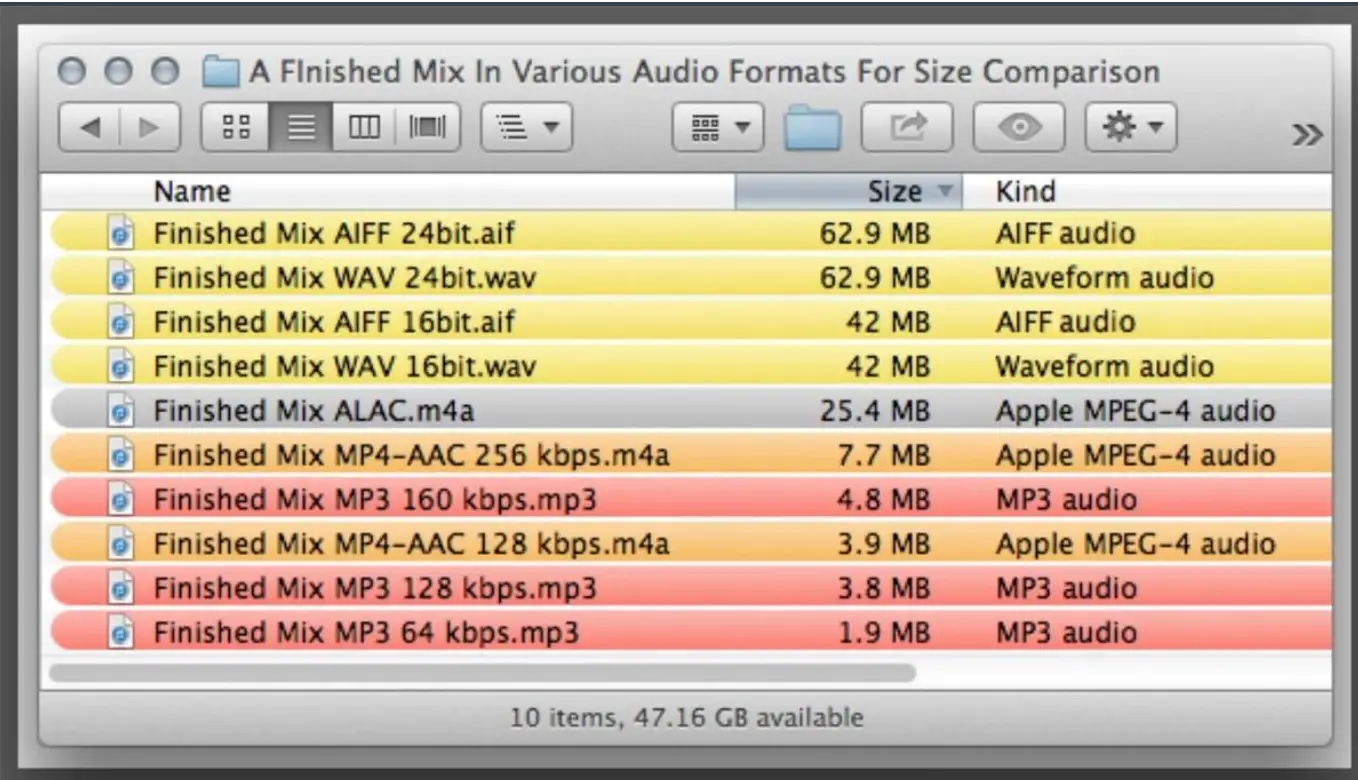Image resolution: width=1358 pixels, height=780 pixels.
Task: Create a new folder
Action: click(x=812, y=127)
